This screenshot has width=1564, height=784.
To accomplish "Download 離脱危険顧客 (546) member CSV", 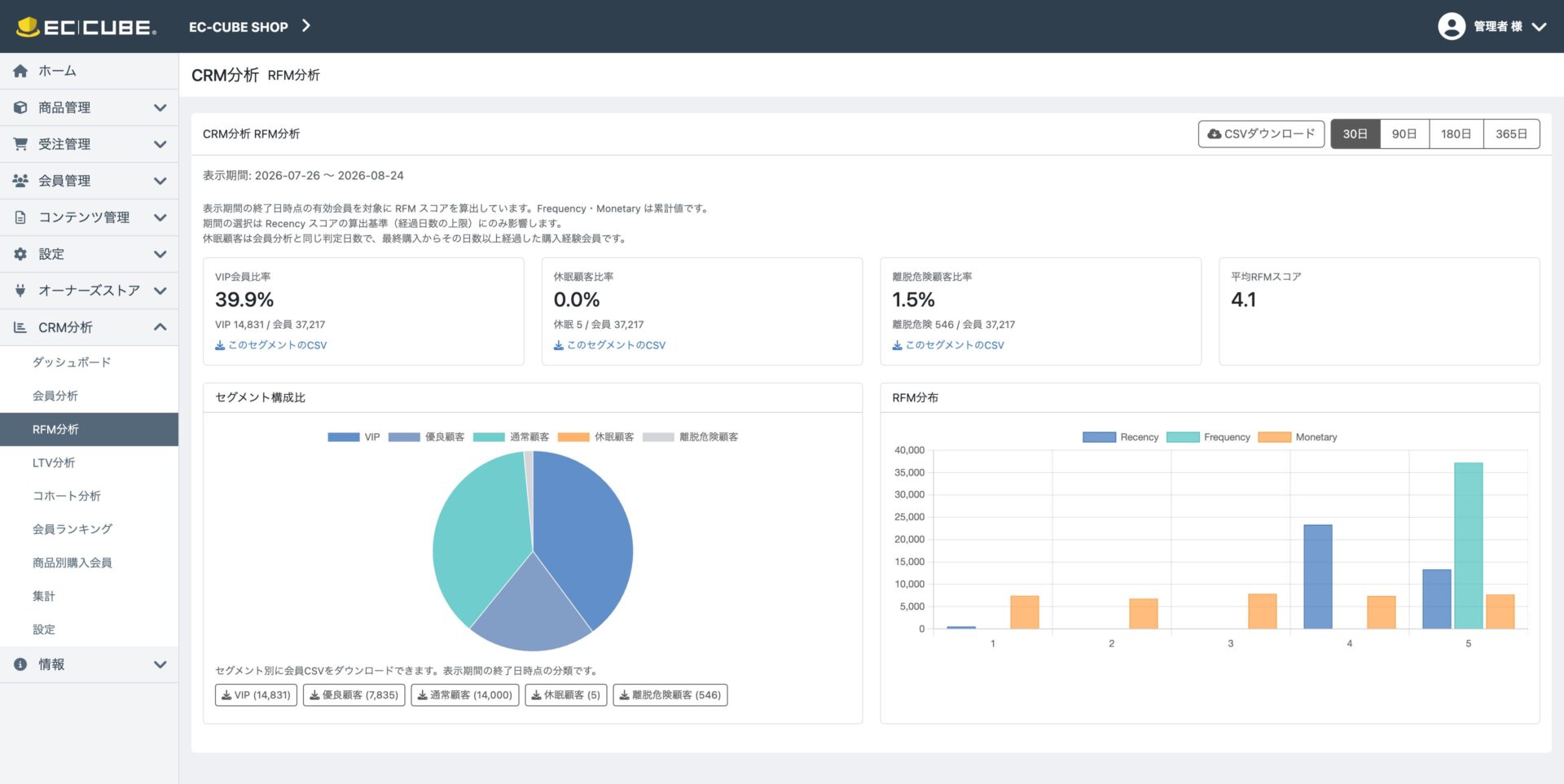I will coord(670,695).
